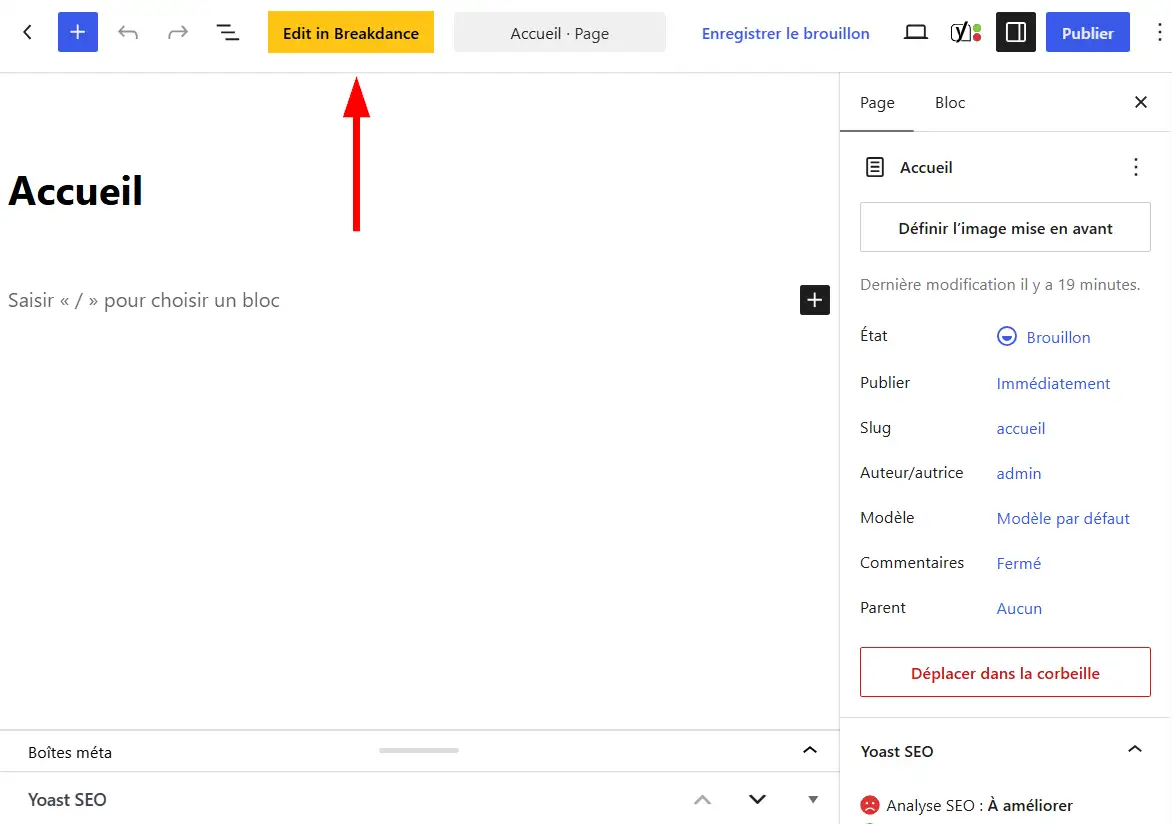
Task: Add a block with the black plus button
Action: coord(815,300)
